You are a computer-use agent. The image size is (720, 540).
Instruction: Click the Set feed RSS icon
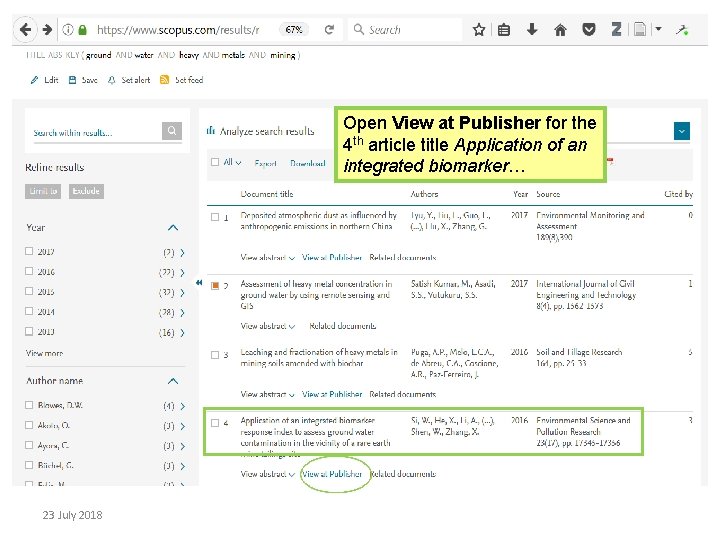pyautogui.click(x=164, y=80)
